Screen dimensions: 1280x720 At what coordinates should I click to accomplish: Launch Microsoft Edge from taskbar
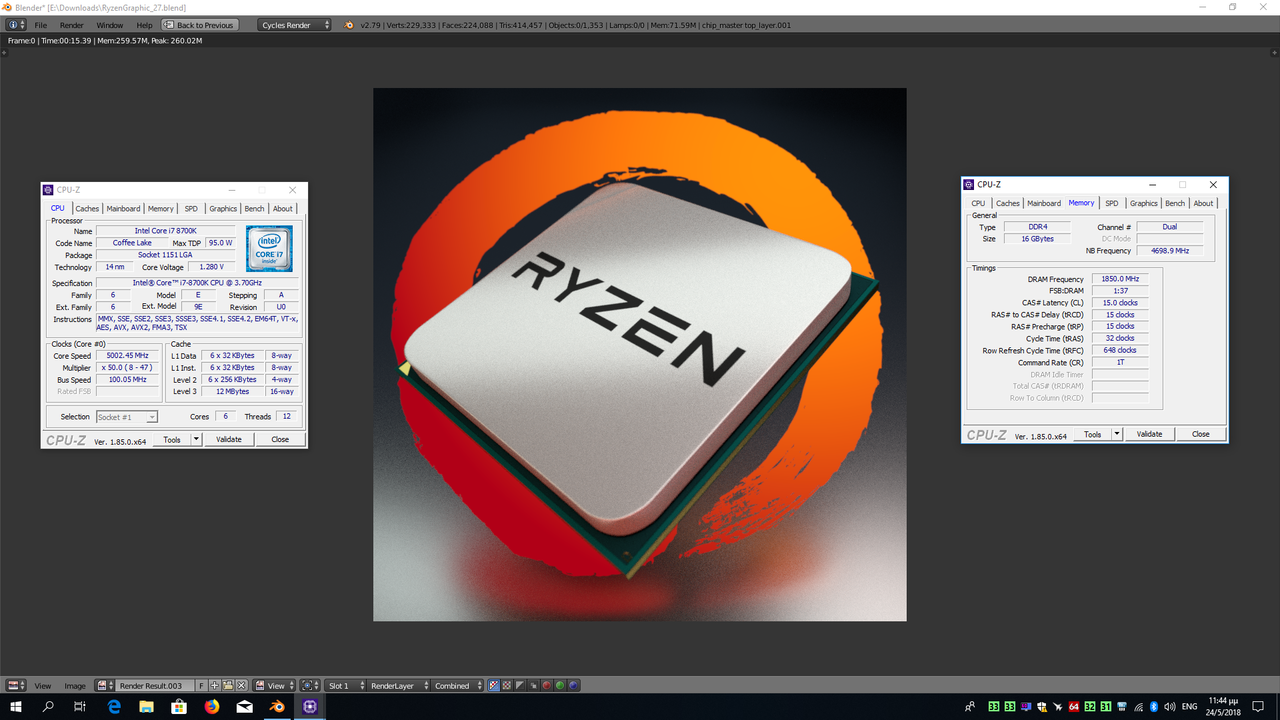coord(113,707)
